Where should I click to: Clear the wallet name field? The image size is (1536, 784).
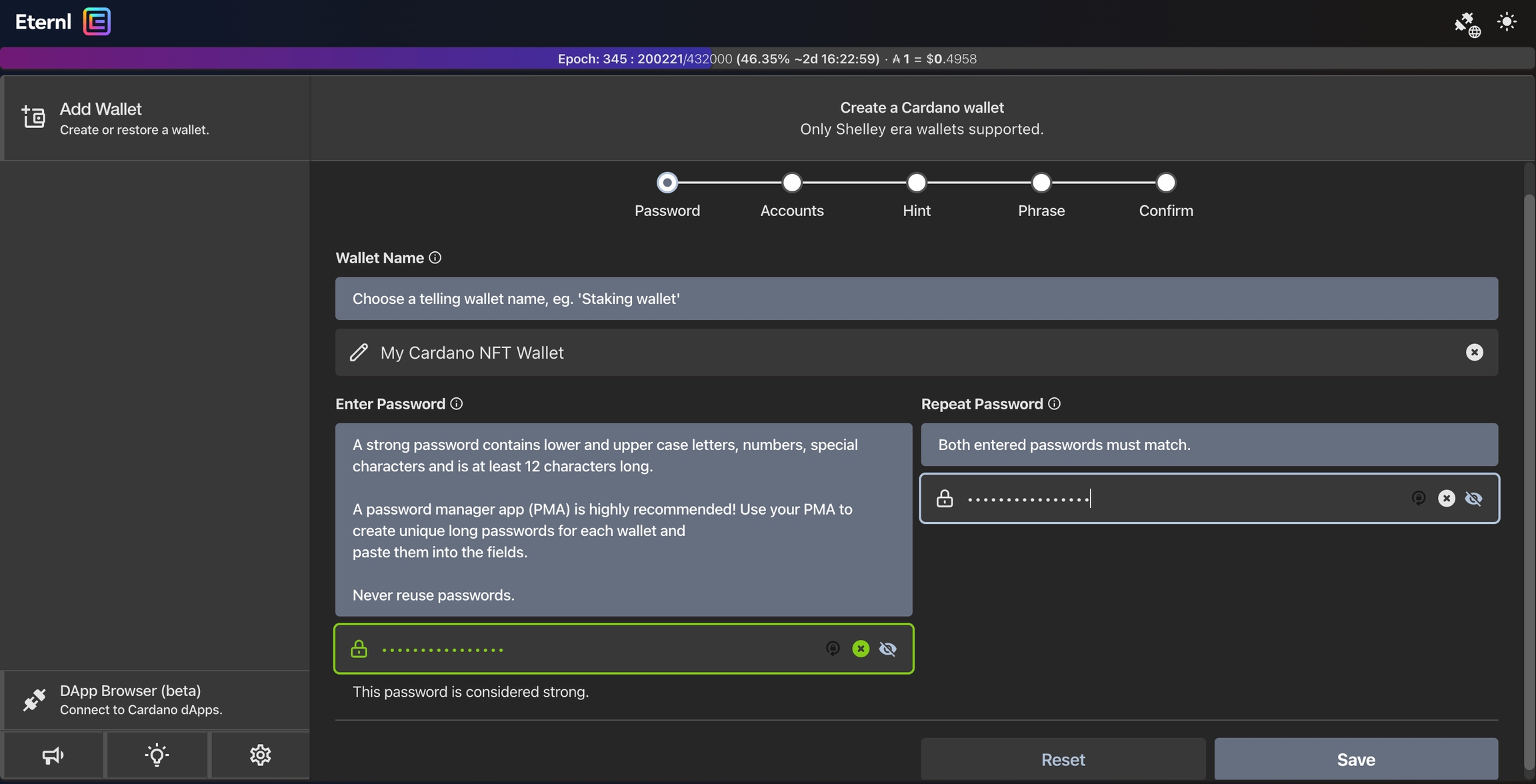1474,352
